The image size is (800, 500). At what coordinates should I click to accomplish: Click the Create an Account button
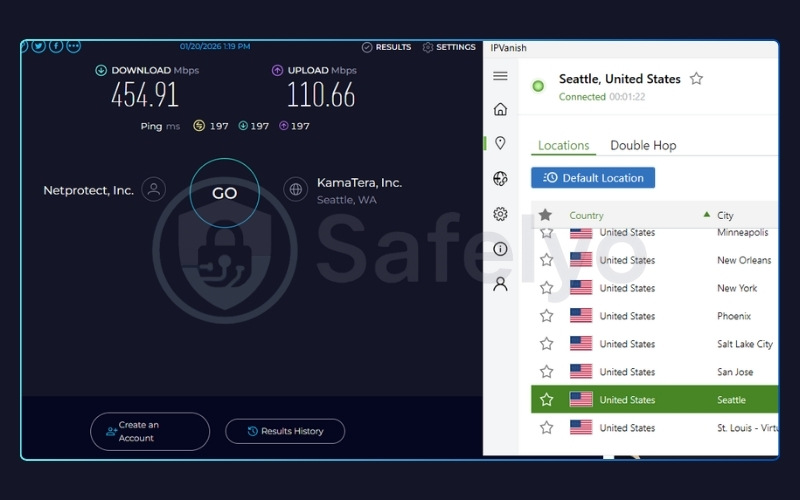point(150,431)
